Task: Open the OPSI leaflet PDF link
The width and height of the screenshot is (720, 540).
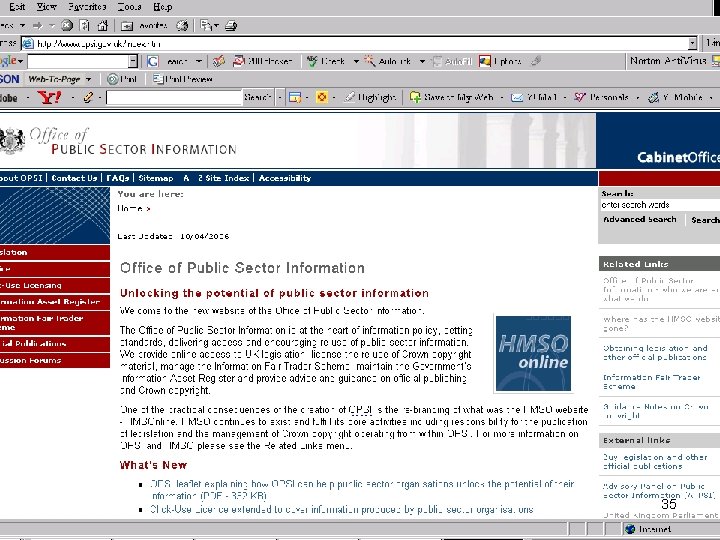Action: pos(362,490)
